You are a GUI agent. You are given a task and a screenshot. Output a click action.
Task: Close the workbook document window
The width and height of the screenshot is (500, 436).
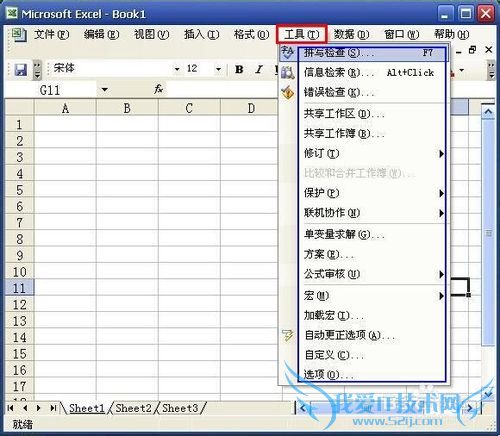(489, 50)
